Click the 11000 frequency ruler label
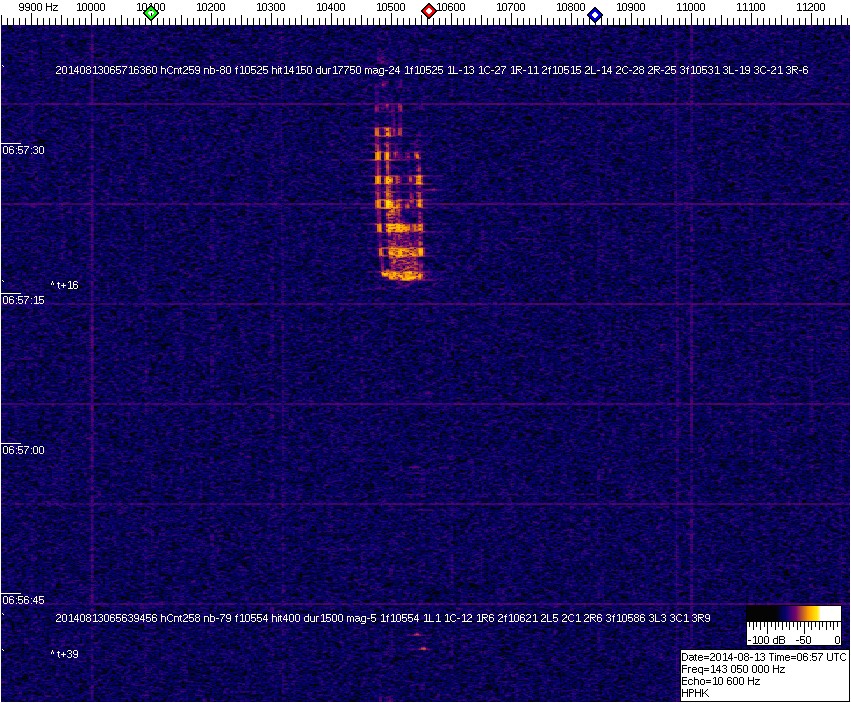The image size is (851, 703). (691, 8)
